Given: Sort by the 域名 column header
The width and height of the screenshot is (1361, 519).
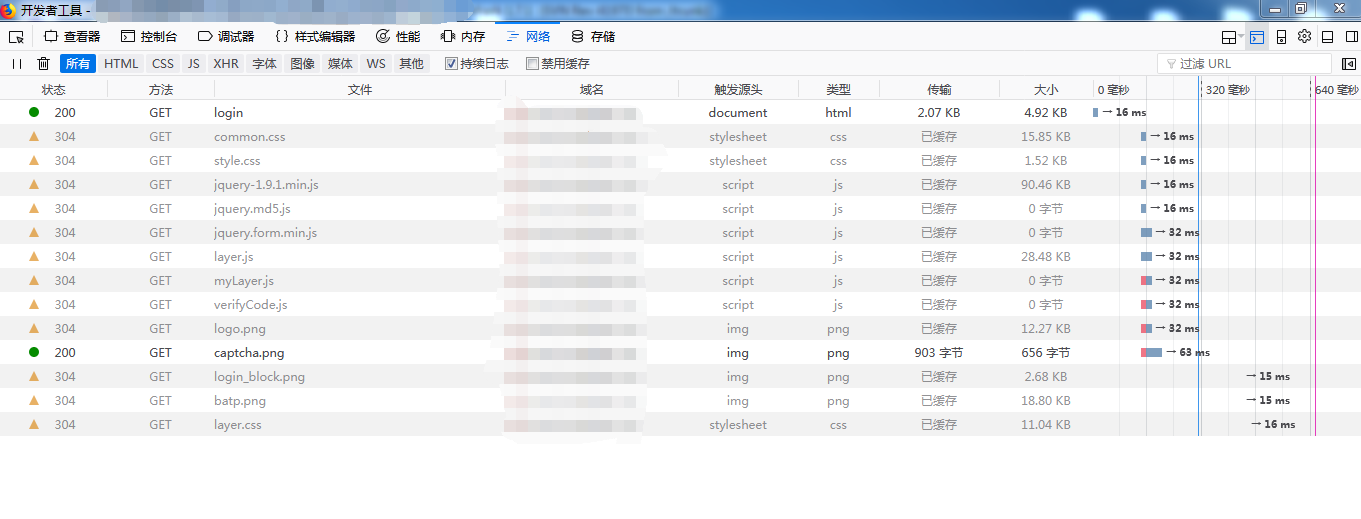Looking at the screenshot, I should (x=592, y=89).
